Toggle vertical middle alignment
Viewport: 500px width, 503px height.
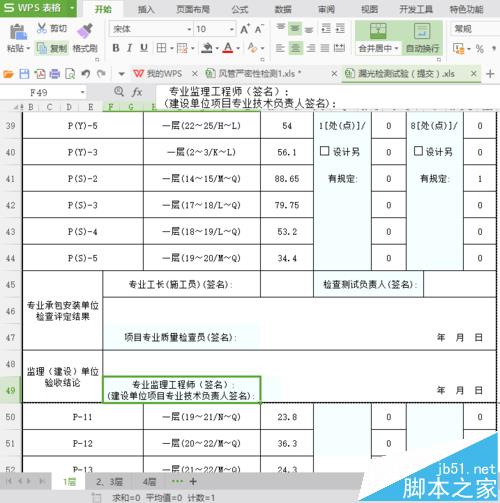click(295, 29)
